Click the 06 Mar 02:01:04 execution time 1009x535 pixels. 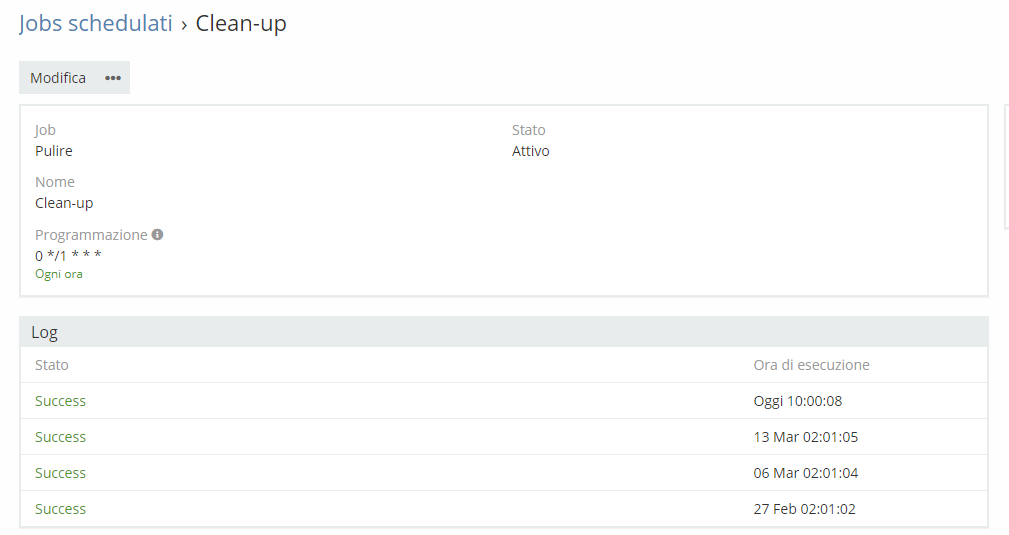[x=804, y=473]
